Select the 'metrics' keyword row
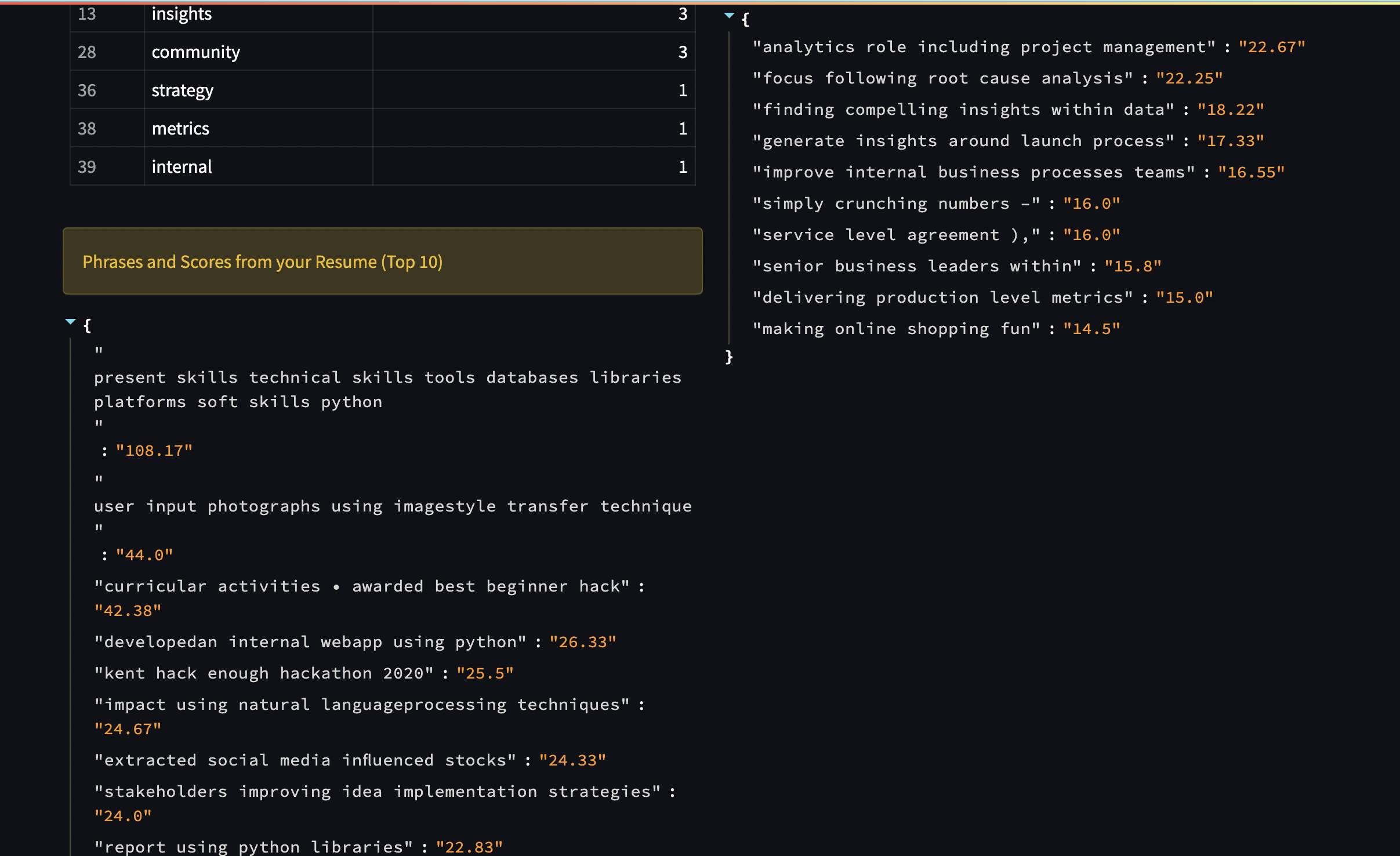Image resolution: width=1400 pixels, height=856 pixels. point(180,128)
